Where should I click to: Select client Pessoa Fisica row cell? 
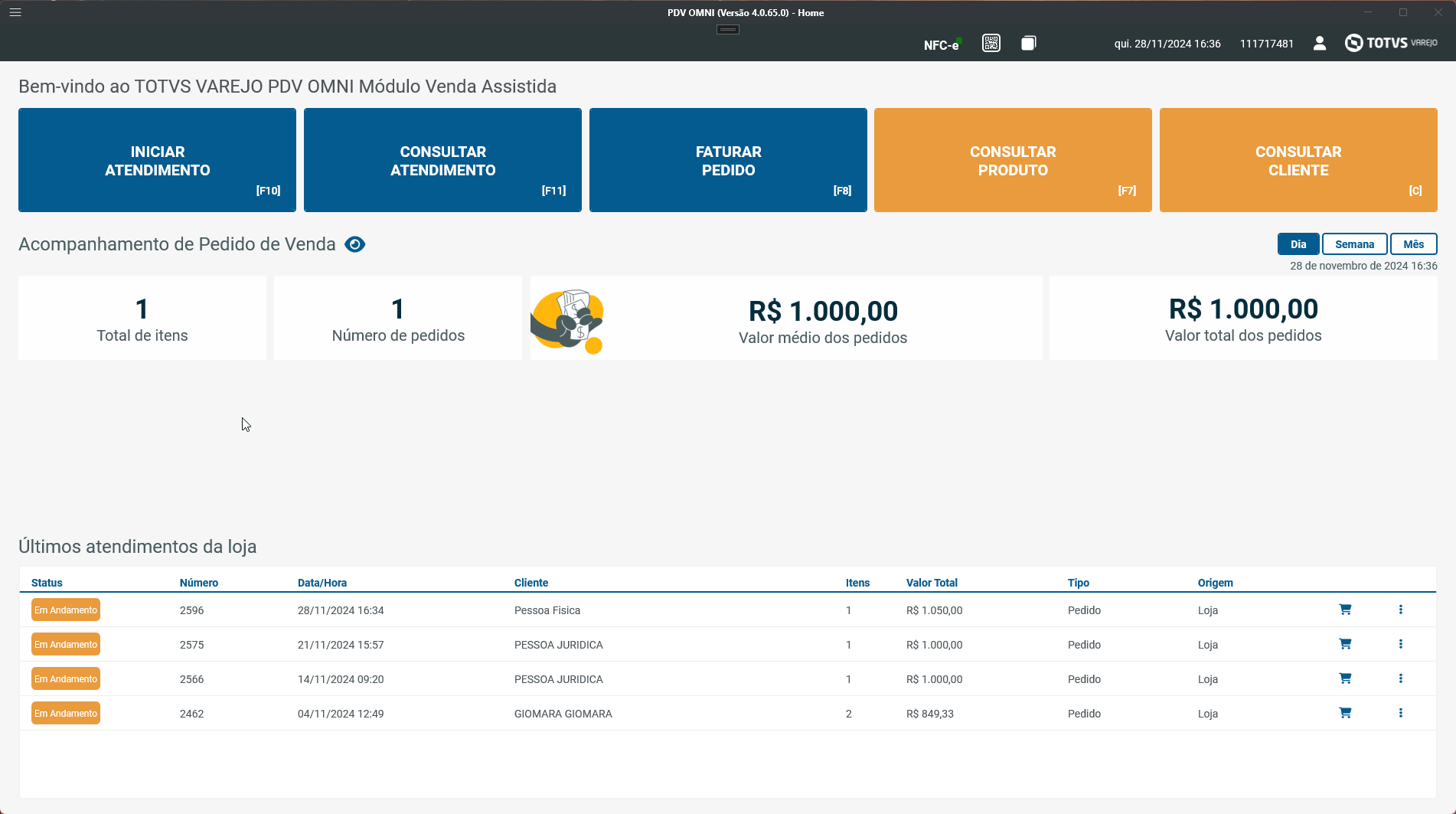(547, 610)
